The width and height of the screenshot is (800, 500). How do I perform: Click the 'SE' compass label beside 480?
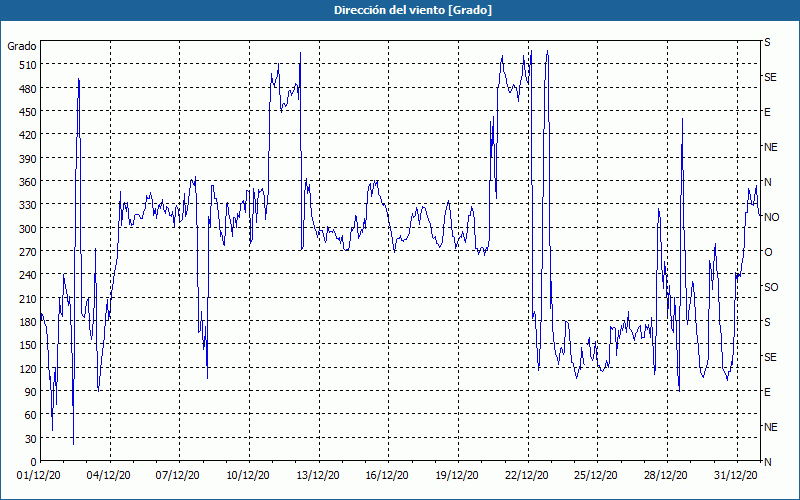770,78
